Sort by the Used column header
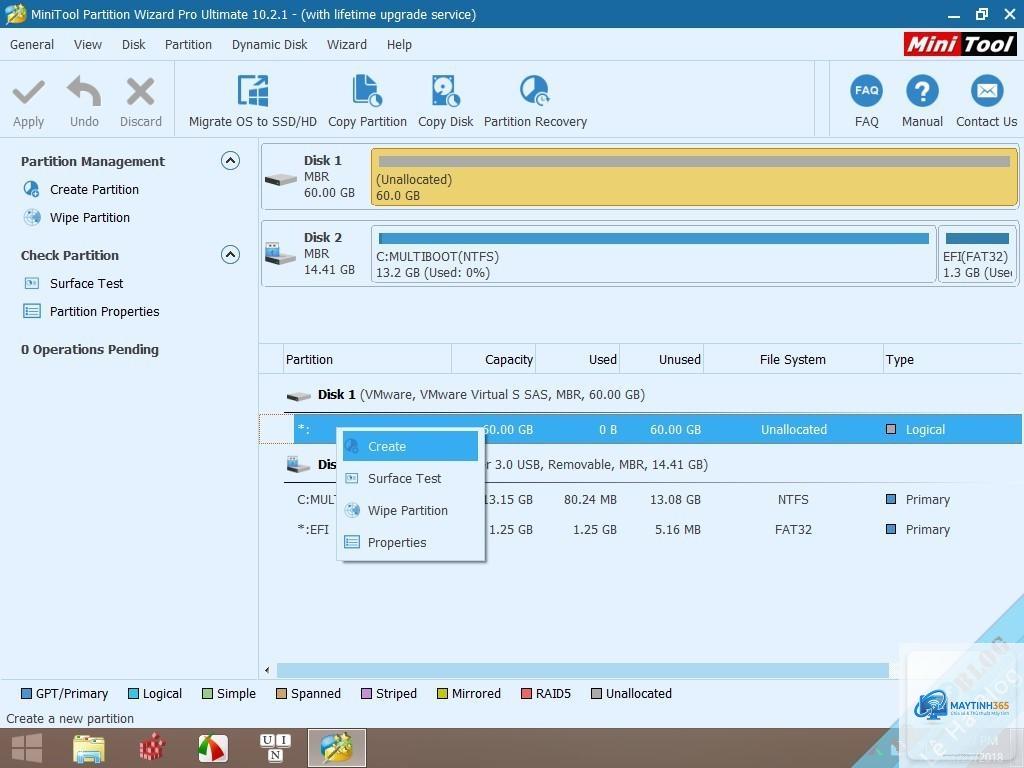 pos(577,360)
